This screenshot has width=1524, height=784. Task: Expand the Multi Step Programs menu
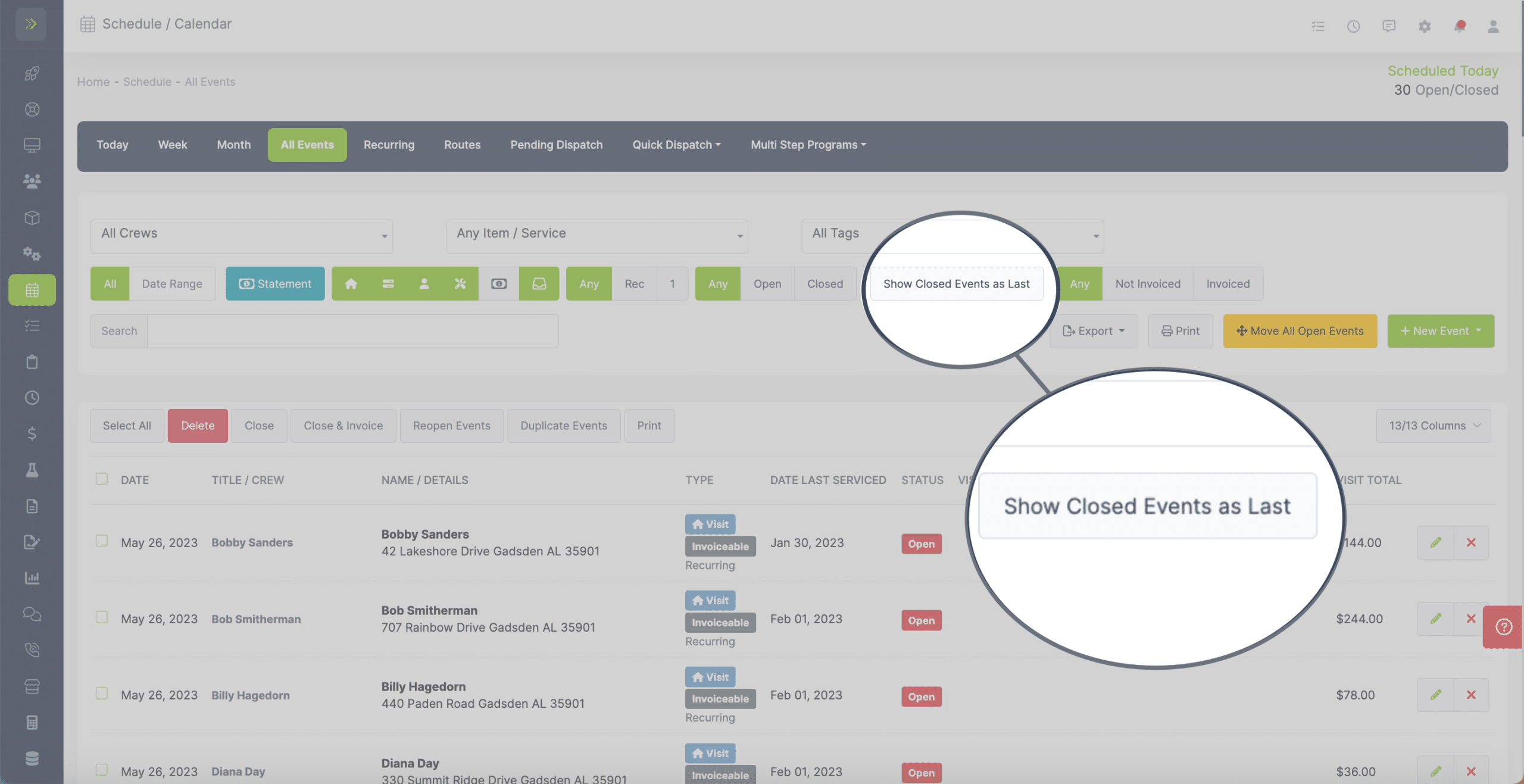pos(808,145)
